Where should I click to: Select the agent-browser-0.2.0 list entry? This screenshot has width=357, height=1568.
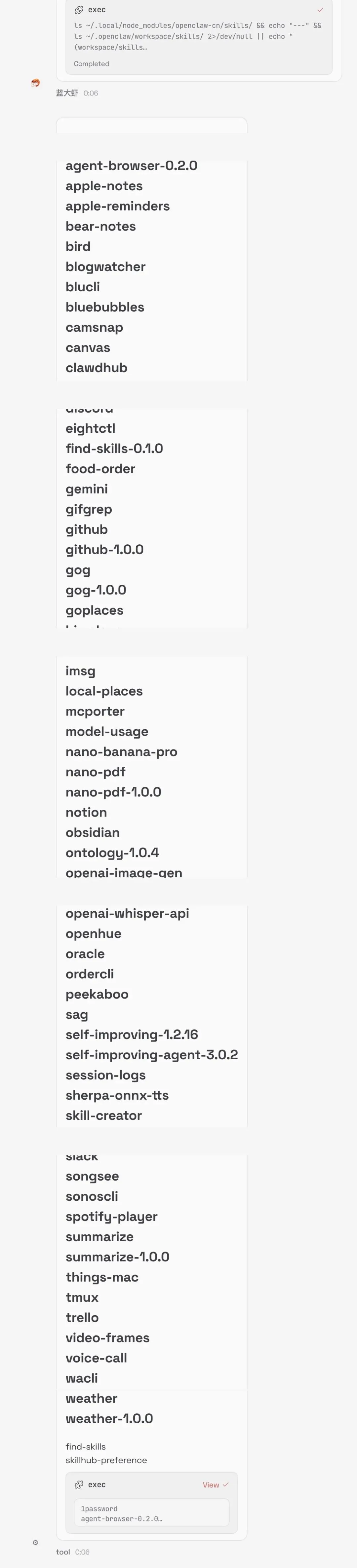coord(131,165)
